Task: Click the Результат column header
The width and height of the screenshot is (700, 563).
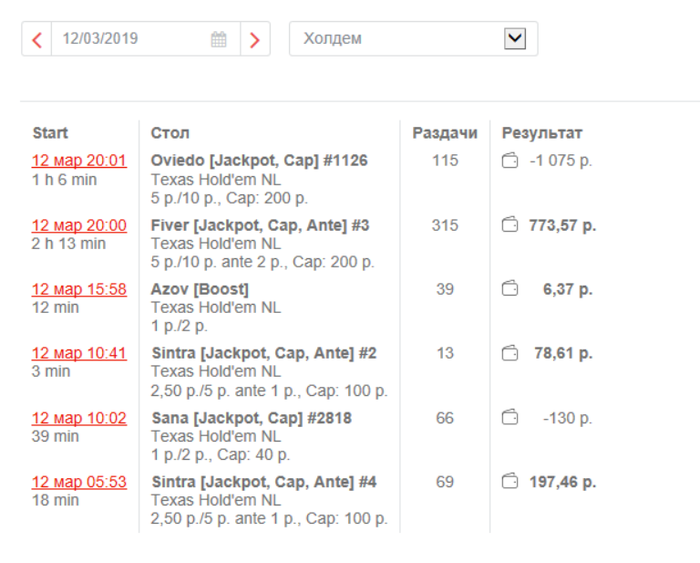Action: (542, 133)
